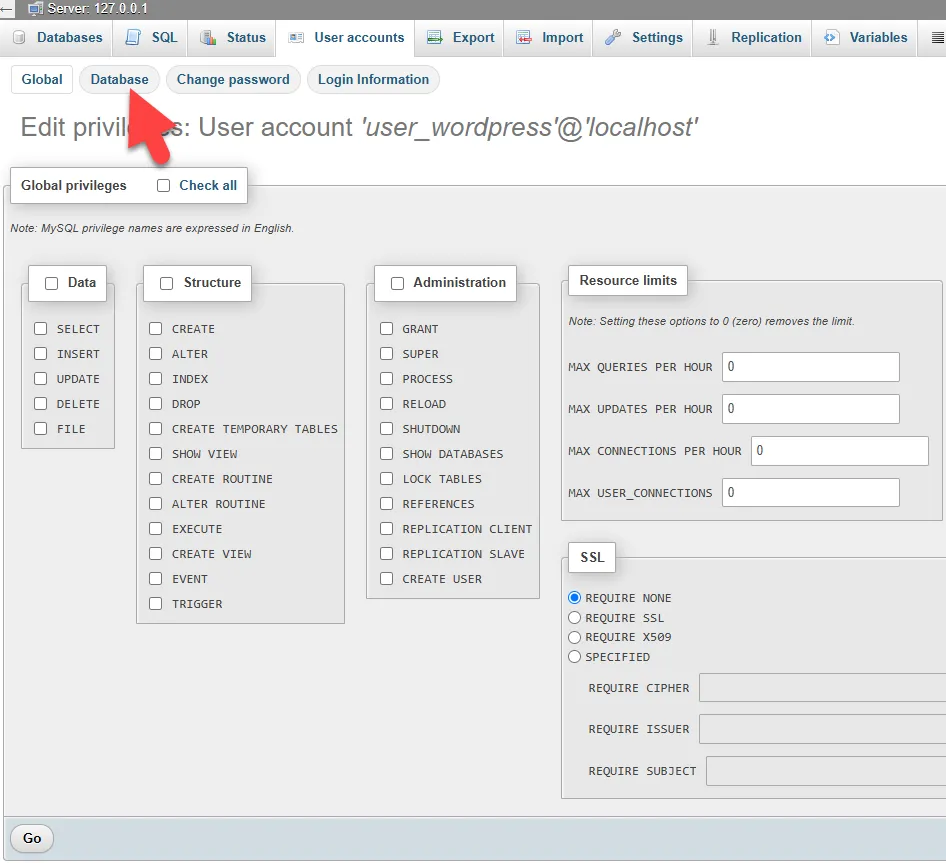This screenshot has width=946, height=863.
Task: Enable the INSERT privilege
Action: click(40, 354)
